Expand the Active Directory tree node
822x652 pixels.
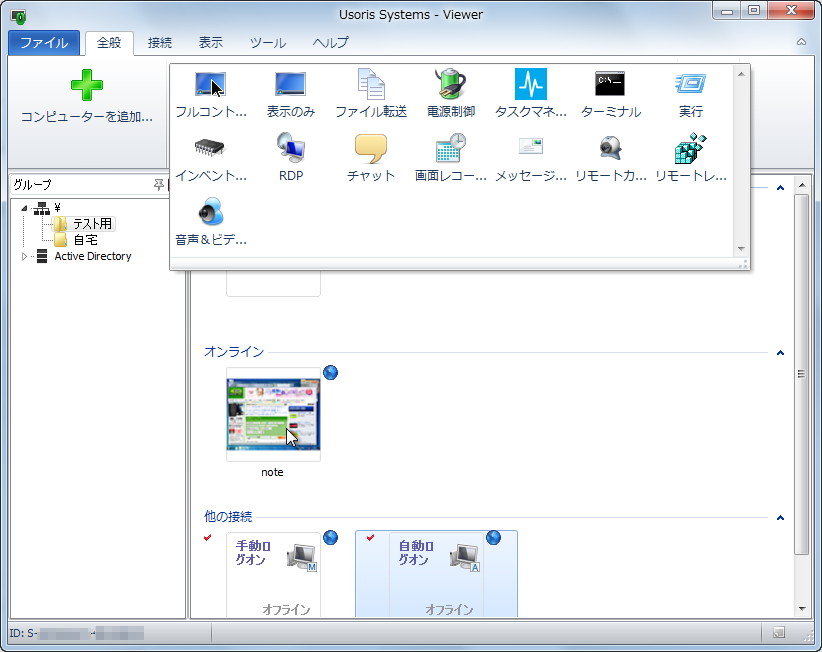tap(24, 256)
